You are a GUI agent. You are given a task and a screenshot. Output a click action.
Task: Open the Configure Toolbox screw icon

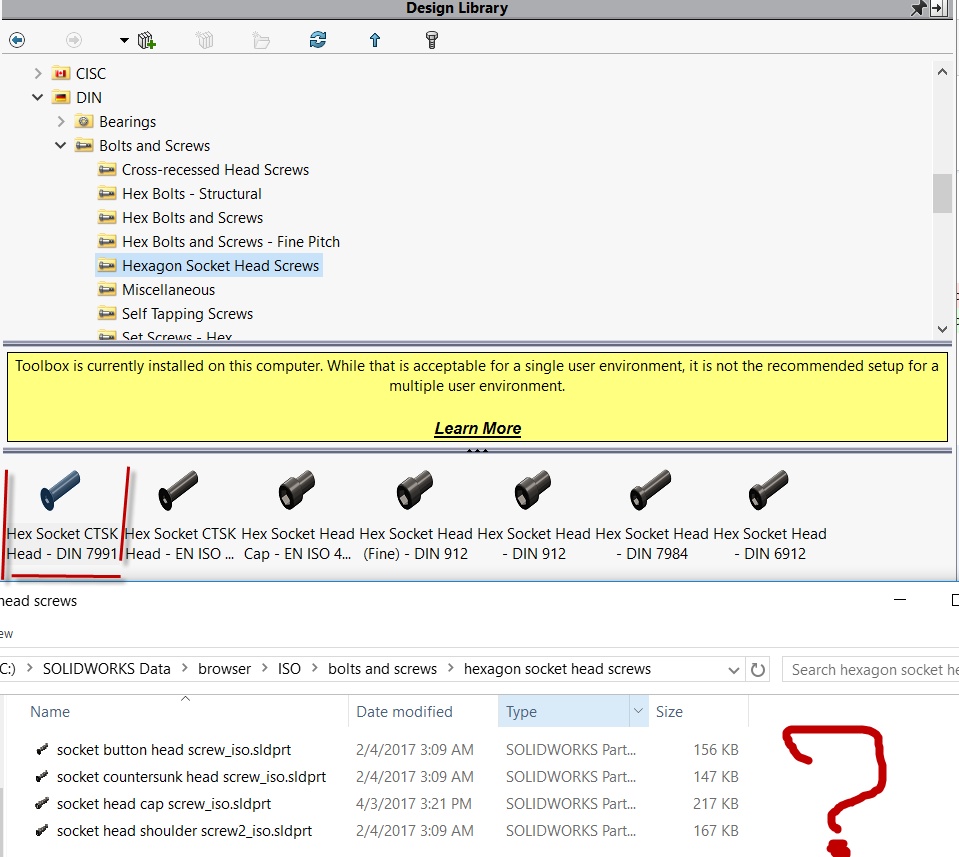click(432, 40)
